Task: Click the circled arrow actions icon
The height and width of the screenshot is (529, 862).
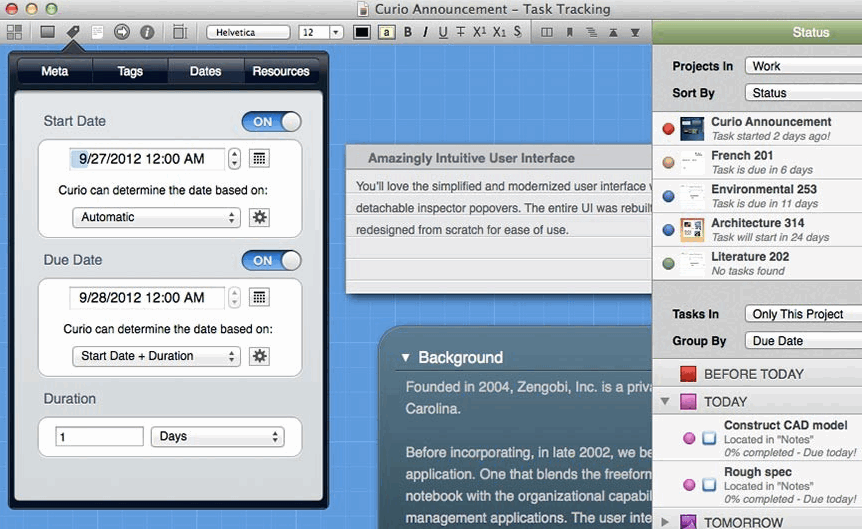Action: pos(121,32)
